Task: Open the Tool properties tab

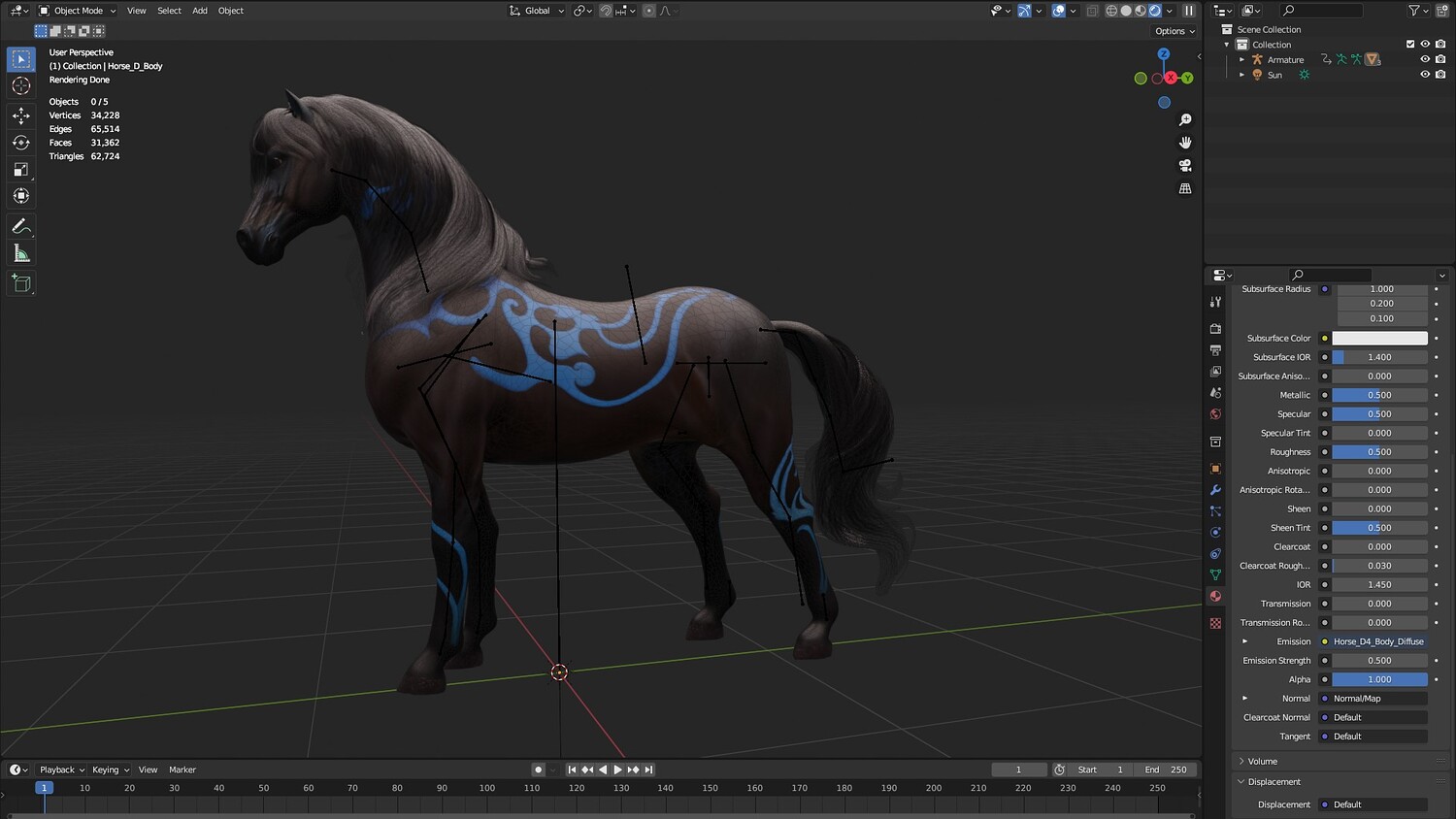Action: tap(1215, 302)
